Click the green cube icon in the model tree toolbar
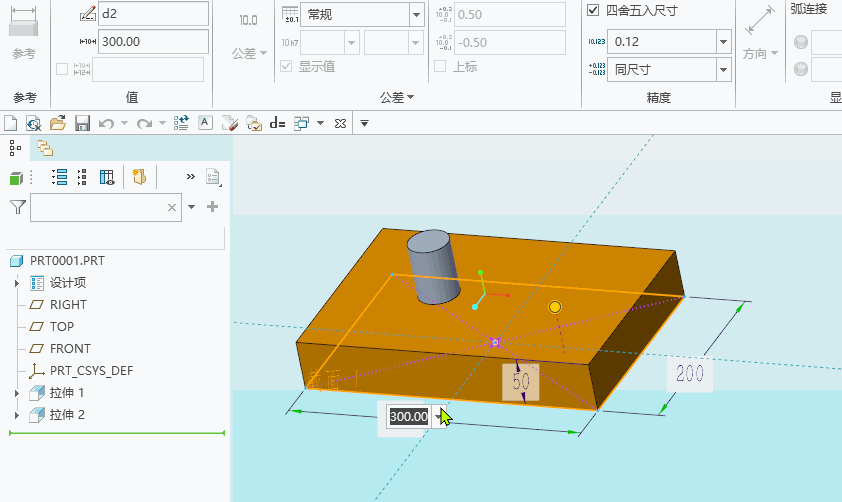 16,178
